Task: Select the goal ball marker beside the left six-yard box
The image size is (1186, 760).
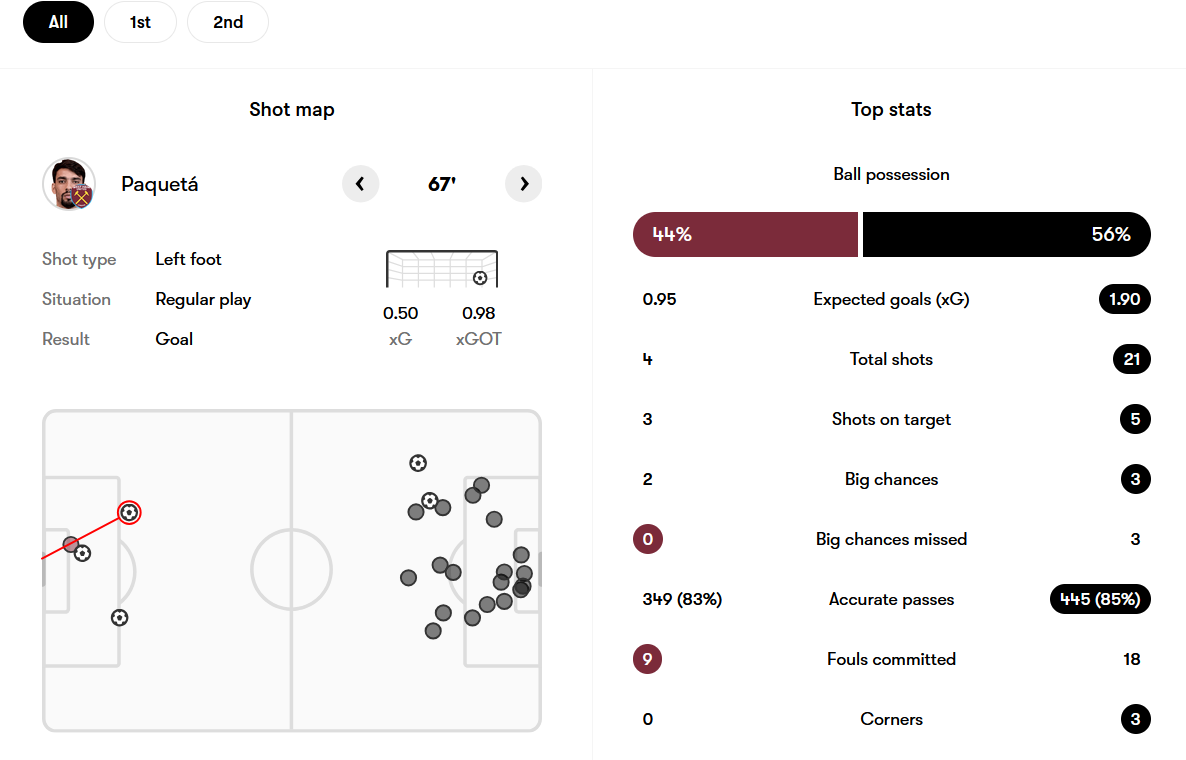Action: pyautogui.click(x=83, y=553)
